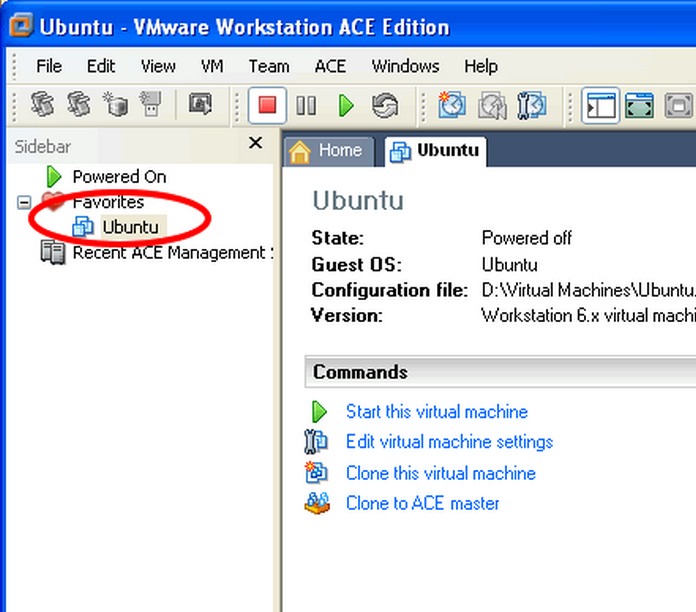
Task: Click Edit virtual machine settings link
Action: click(448, 442)
